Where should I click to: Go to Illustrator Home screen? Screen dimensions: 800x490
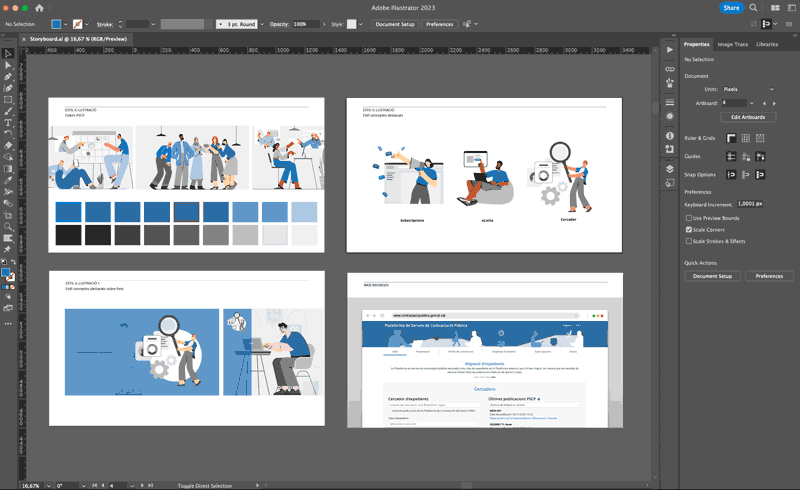pyautogui.click(x=39, y=8)
